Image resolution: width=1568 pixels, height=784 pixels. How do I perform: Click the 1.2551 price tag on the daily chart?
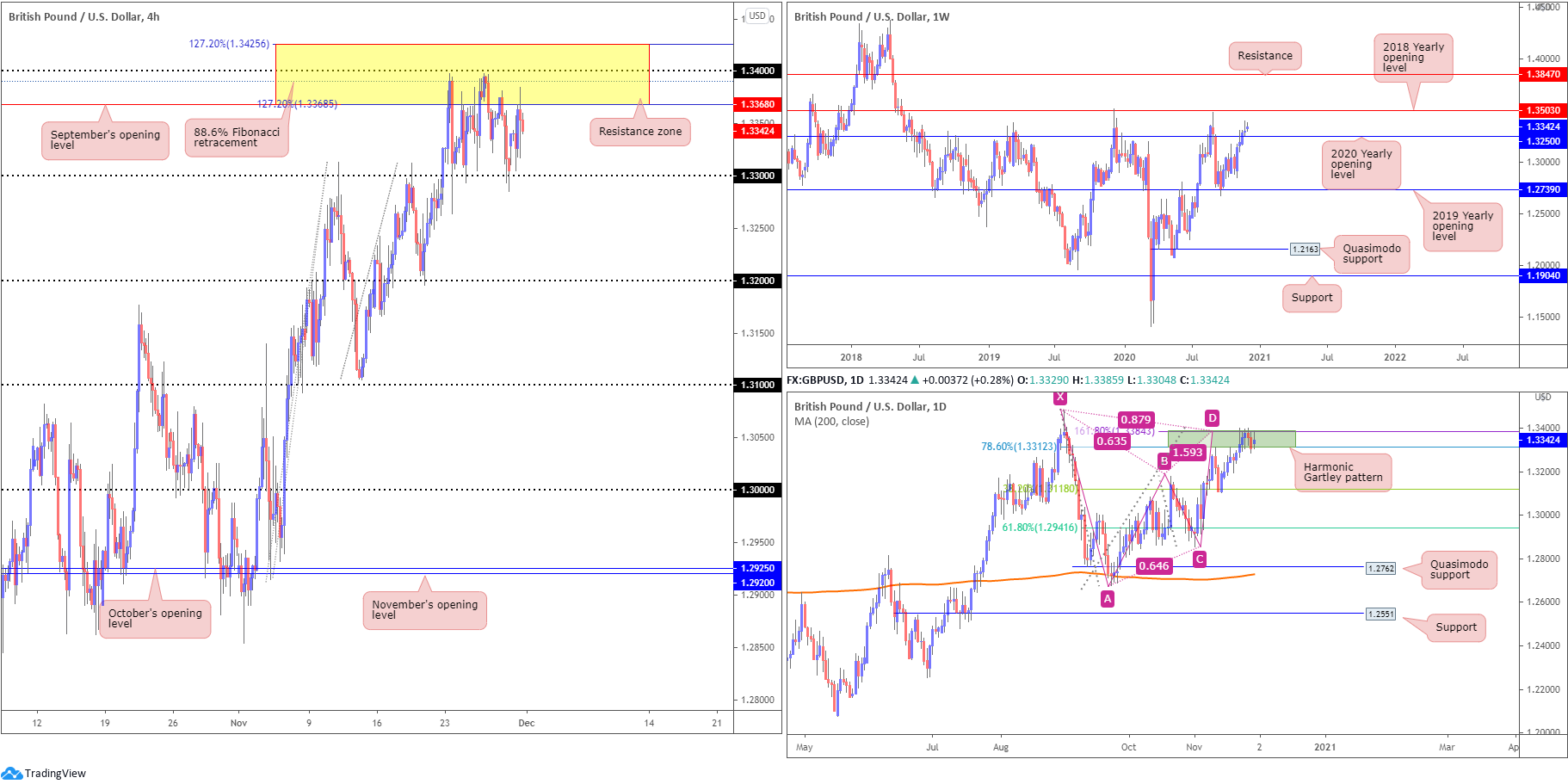(x=1380, y=614)
